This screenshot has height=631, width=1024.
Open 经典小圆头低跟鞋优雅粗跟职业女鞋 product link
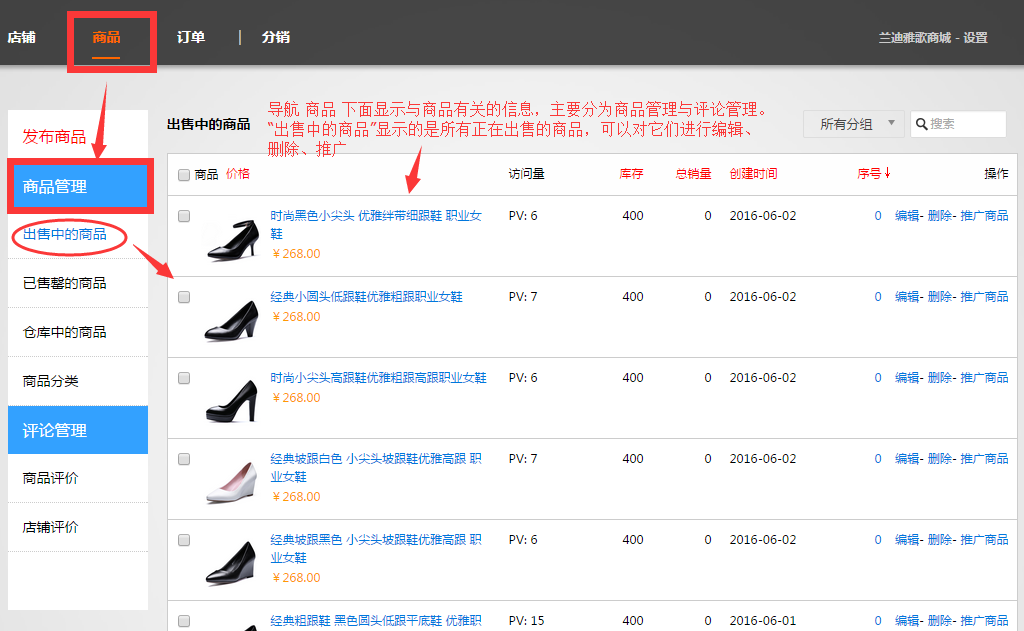(366, 297)
